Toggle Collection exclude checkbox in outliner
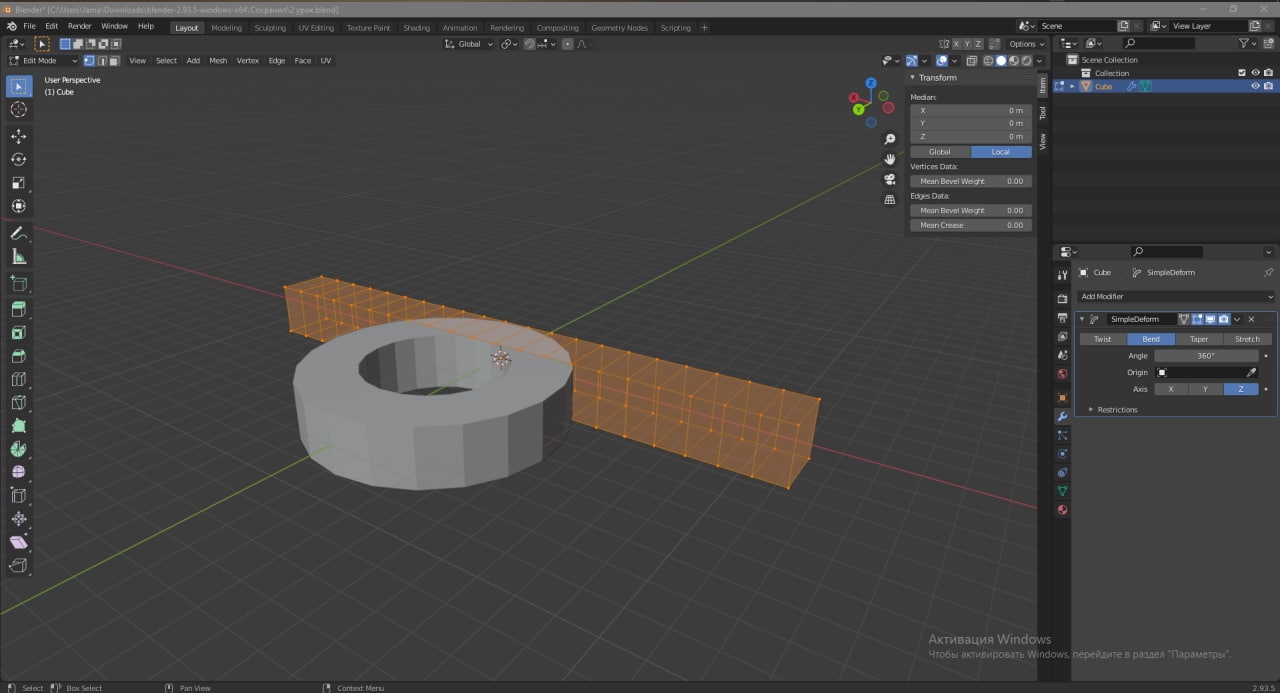 pos(1242,73)
